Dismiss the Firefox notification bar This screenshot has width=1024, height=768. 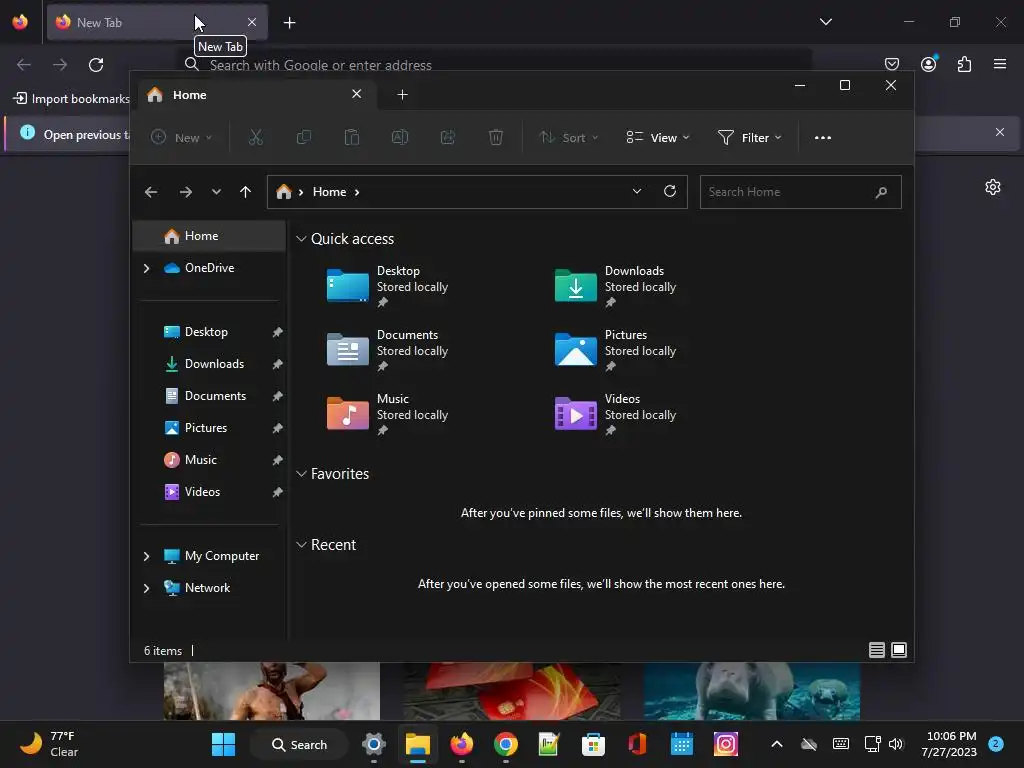1000,133
